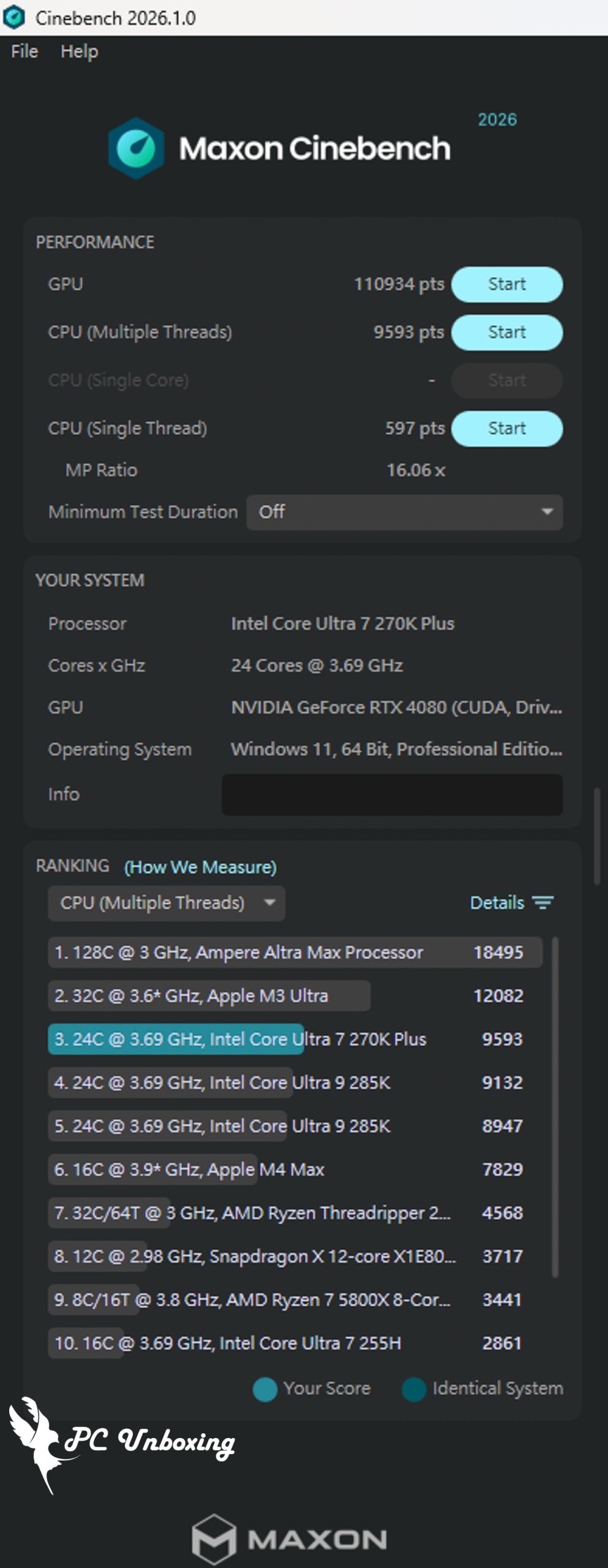Viewport: 608px width, 1568px height.
Task: Click the Details link in Ranking
Action: [497, 903]
